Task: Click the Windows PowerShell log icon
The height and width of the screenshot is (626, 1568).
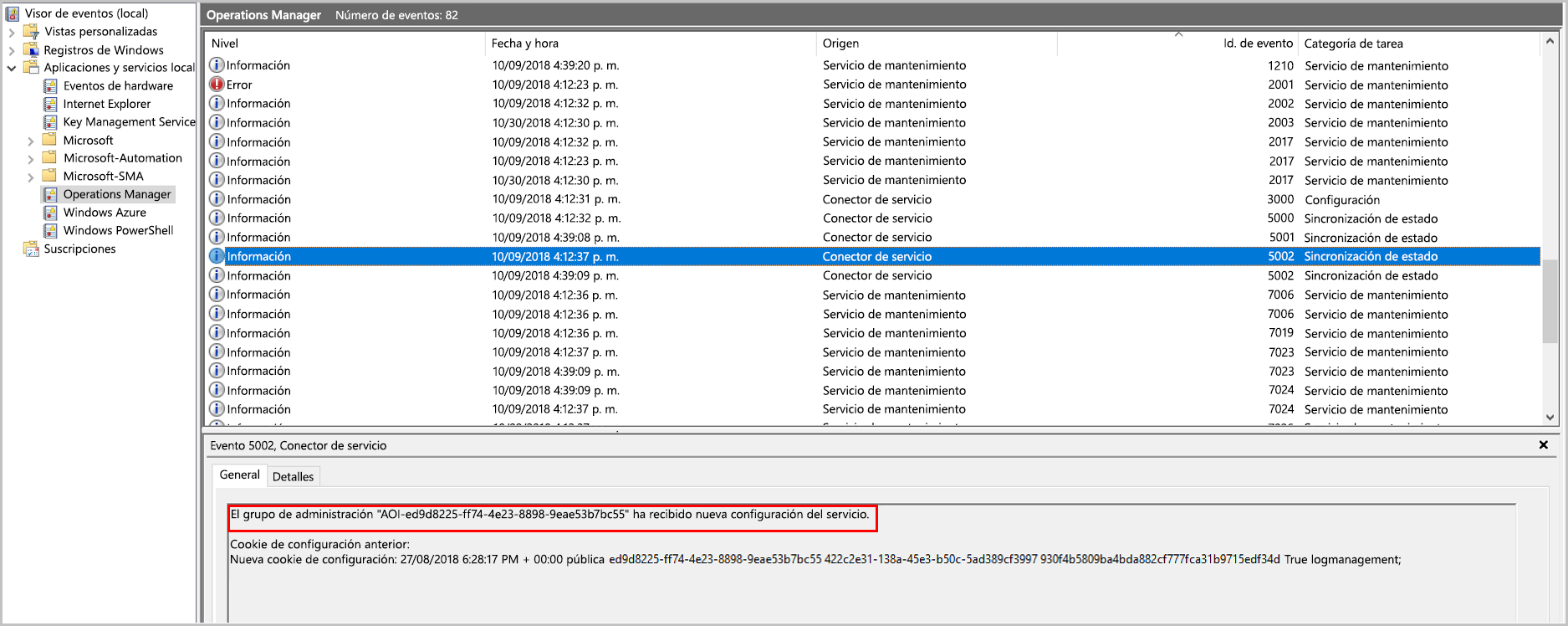Action: (50, 230)
